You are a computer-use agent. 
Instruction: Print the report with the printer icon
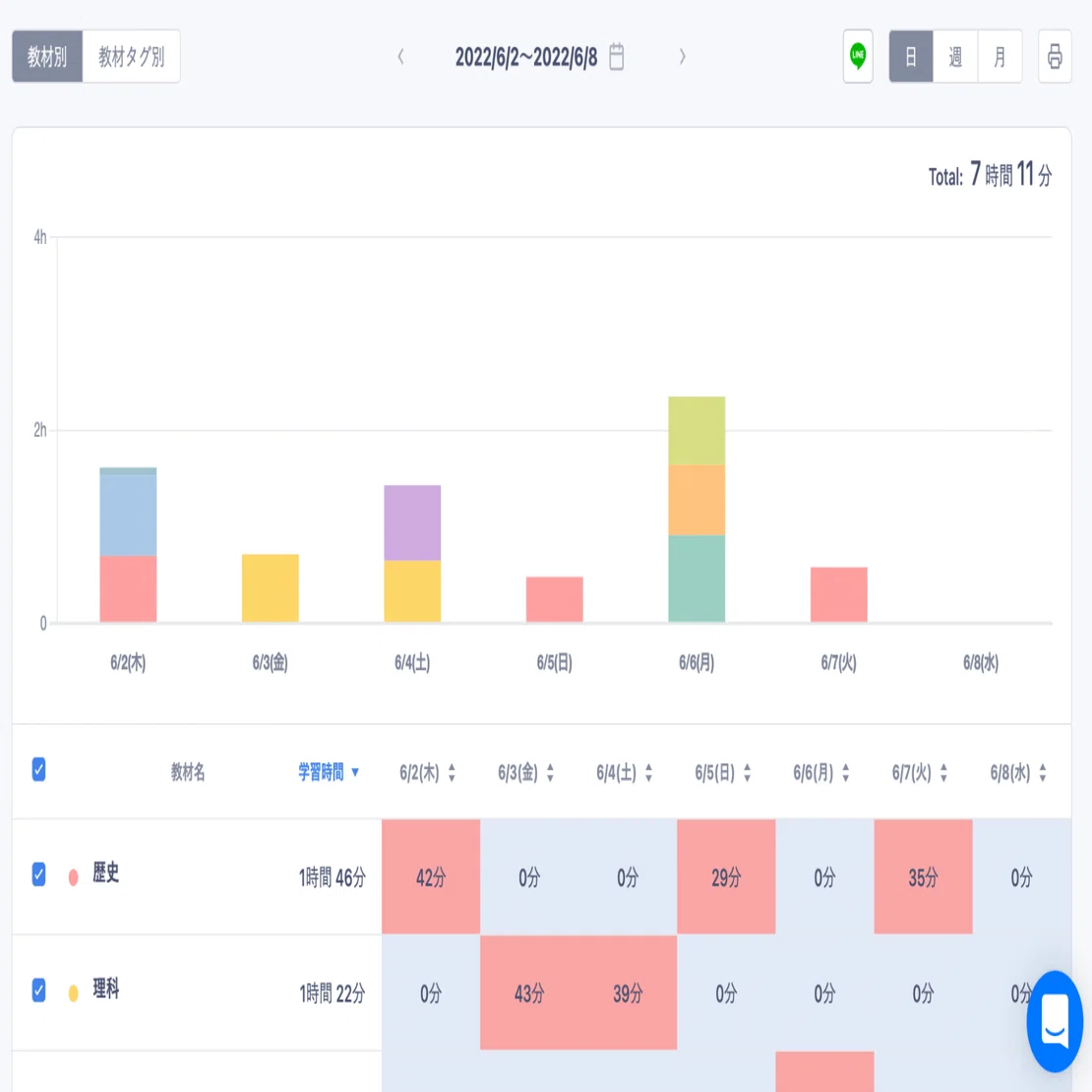pyautogui.click(x=1055, y=56)
